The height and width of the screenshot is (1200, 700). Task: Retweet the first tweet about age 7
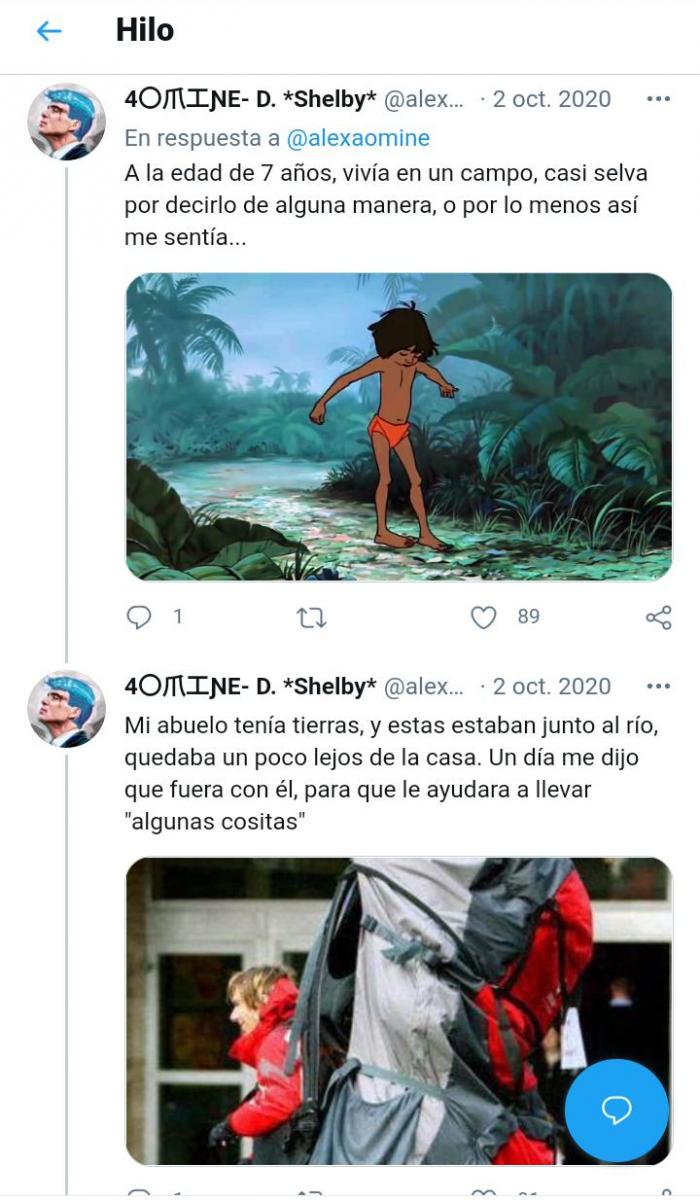[312, 618]
